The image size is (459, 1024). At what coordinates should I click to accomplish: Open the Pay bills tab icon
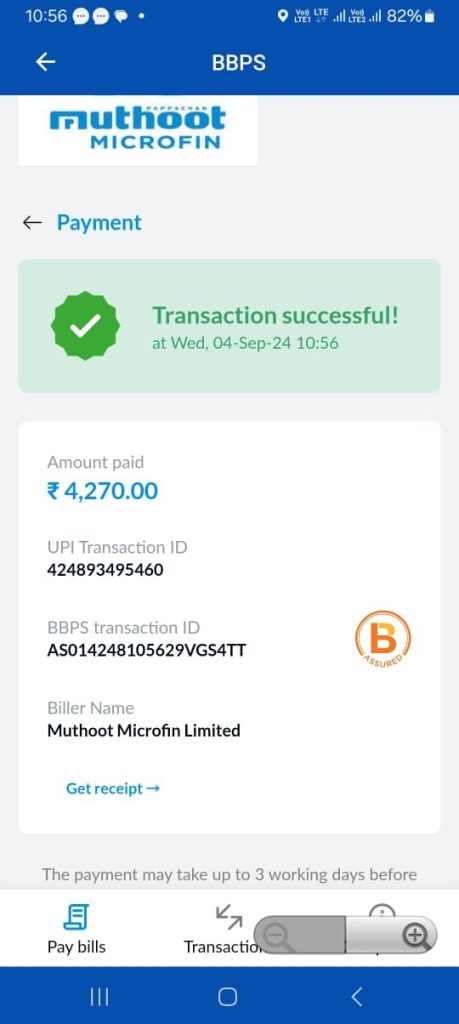(76, 917)
